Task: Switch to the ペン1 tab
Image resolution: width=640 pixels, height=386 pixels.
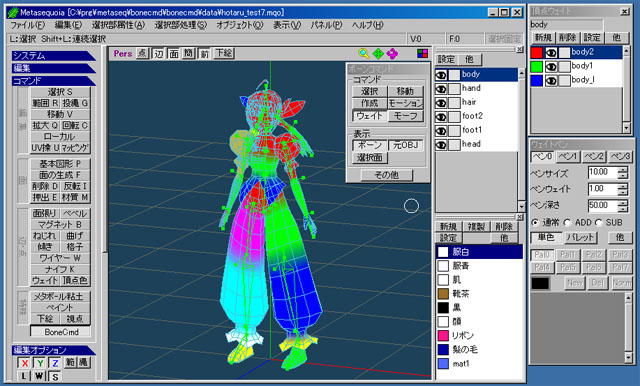Action: click(x=568, y=157)
